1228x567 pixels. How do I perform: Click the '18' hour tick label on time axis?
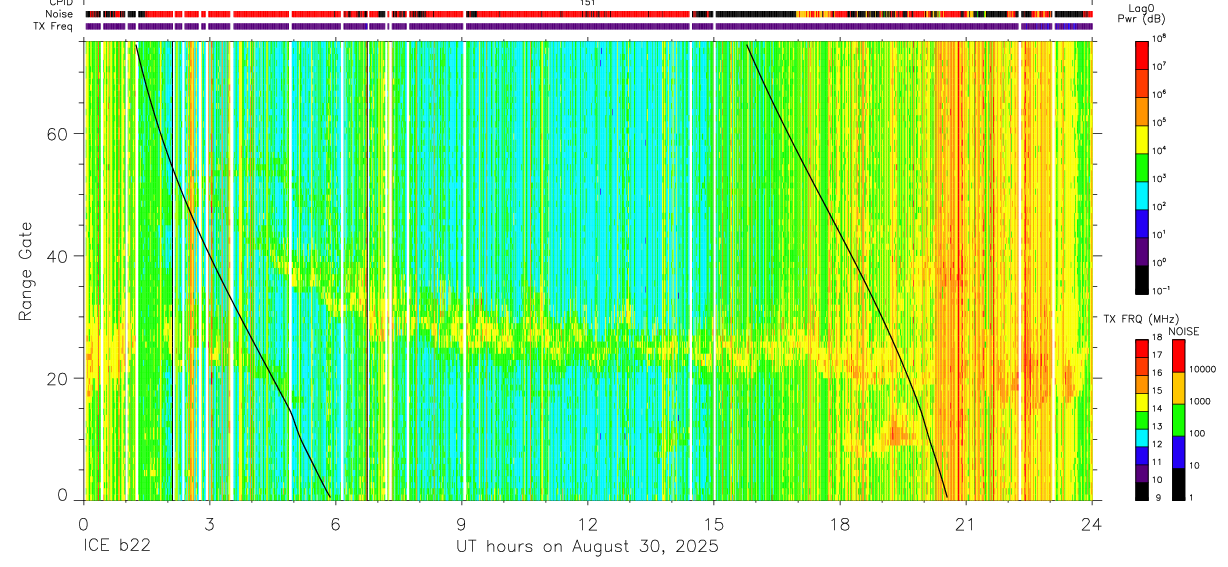point(840,524)
